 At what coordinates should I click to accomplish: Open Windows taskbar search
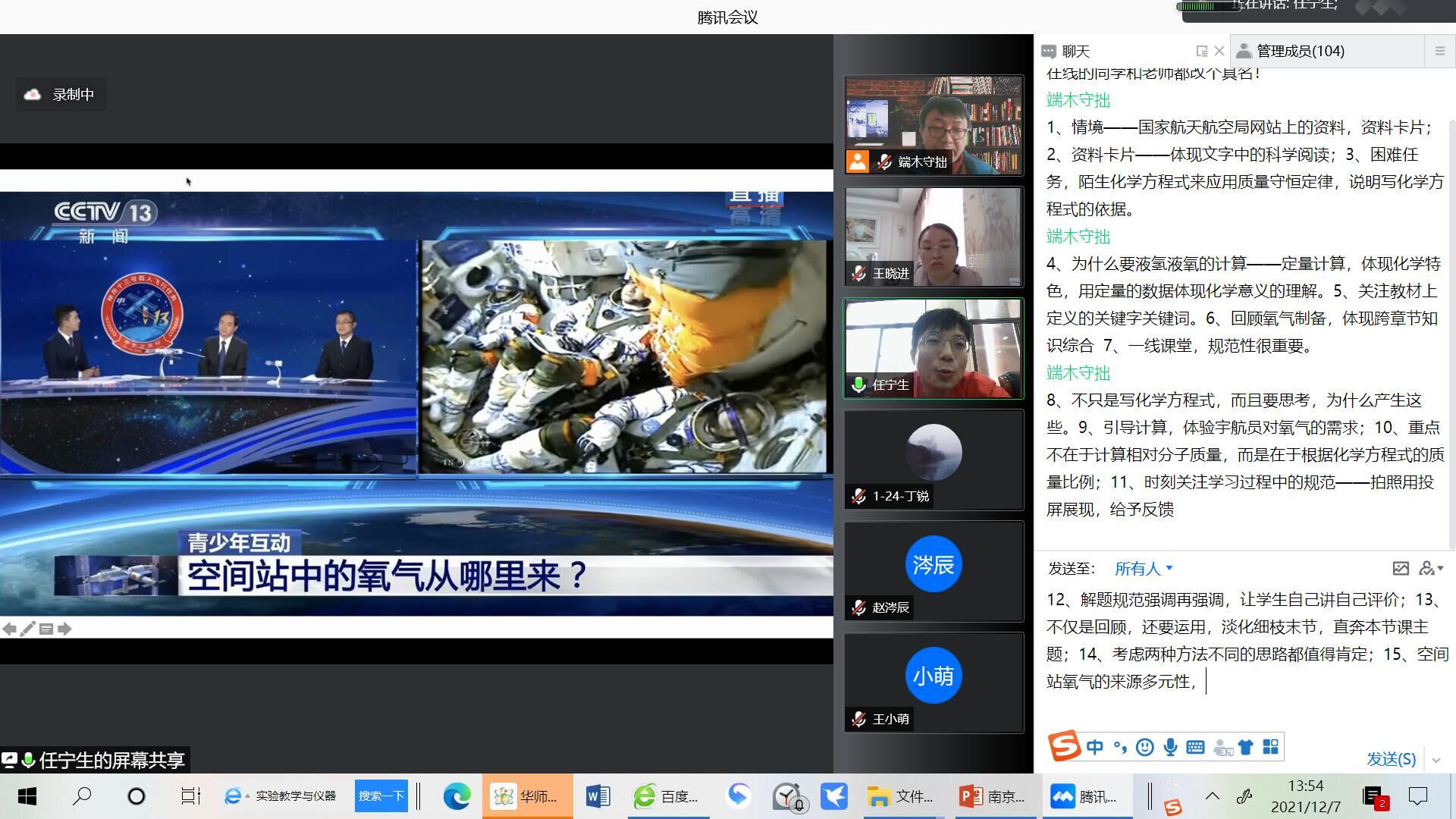(x=82, y=796)
